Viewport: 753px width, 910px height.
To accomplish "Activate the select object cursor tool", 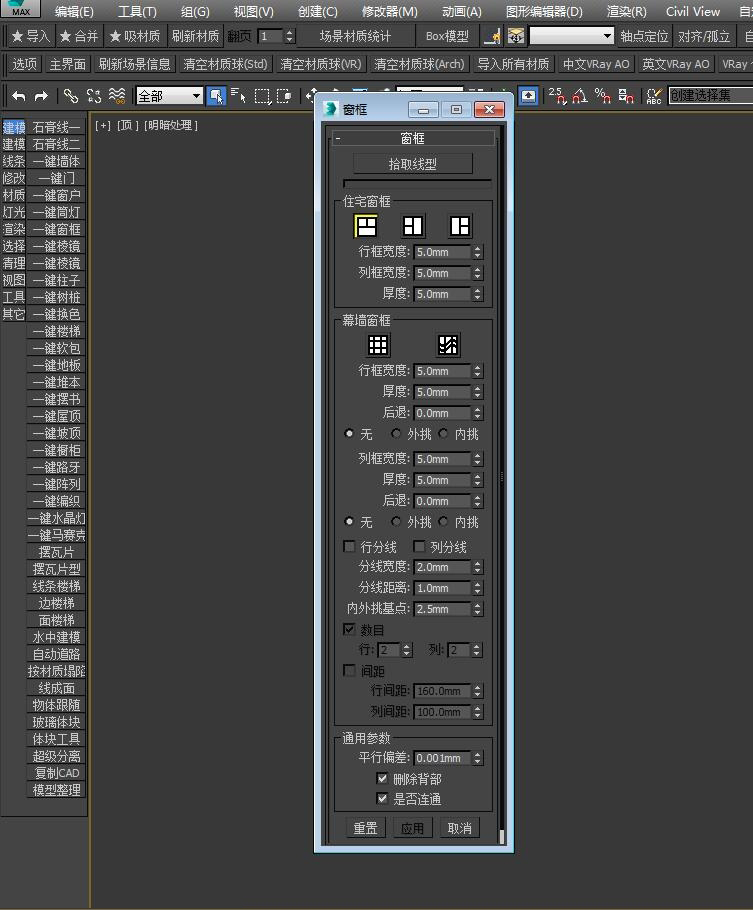I will [x=216, y=96].
